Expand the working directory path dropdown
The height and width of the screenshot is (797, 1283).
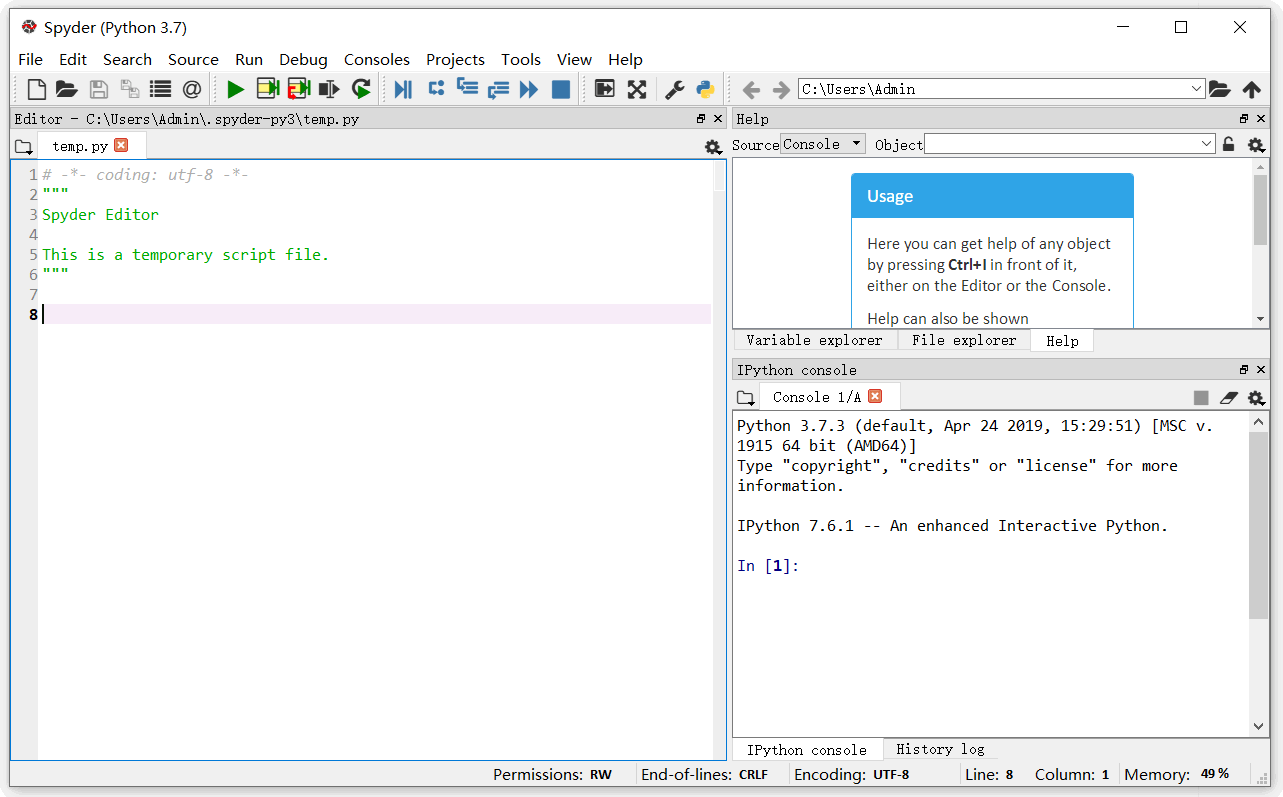tap(1197, 89)
